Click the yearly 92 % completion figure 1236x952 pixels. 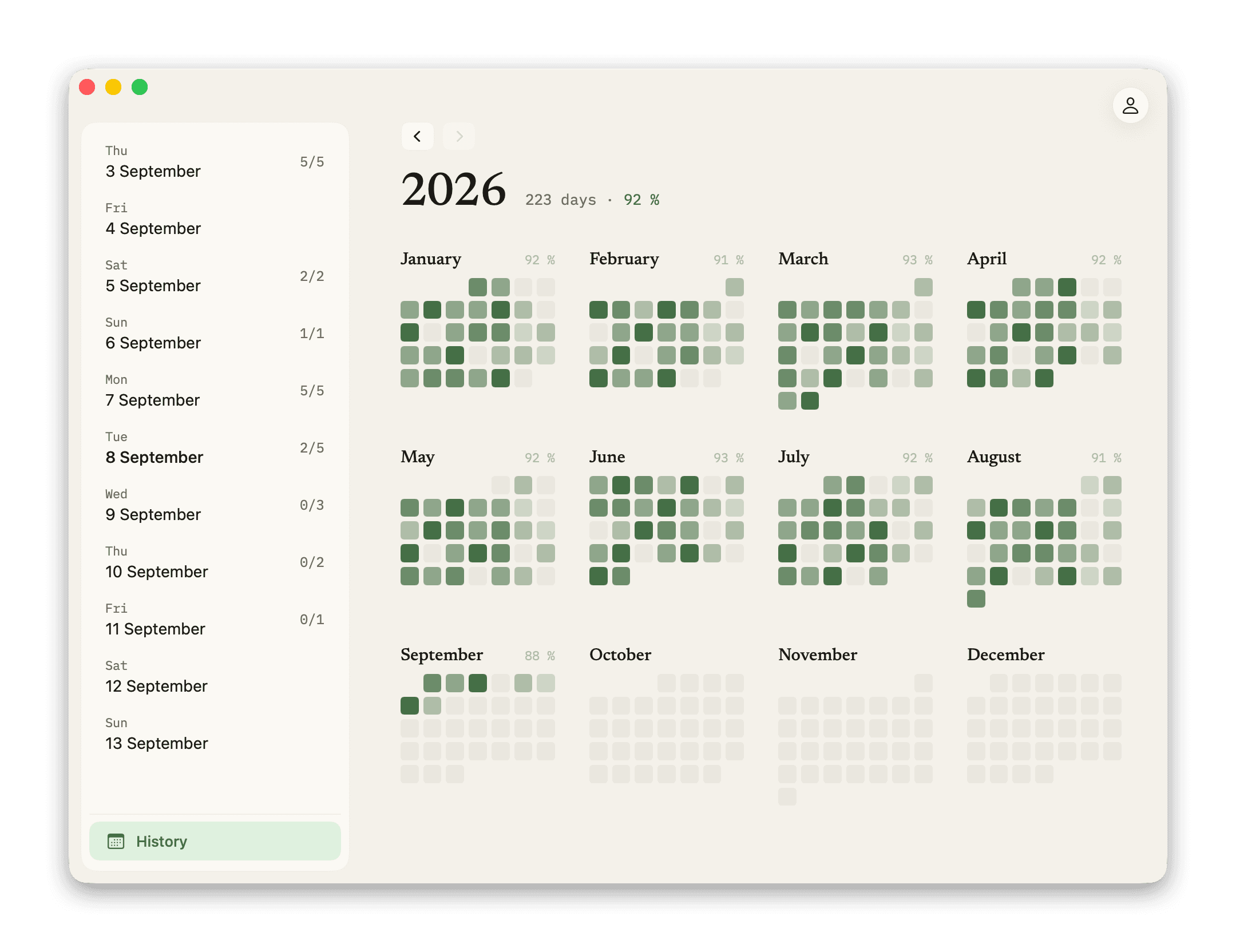641,200
